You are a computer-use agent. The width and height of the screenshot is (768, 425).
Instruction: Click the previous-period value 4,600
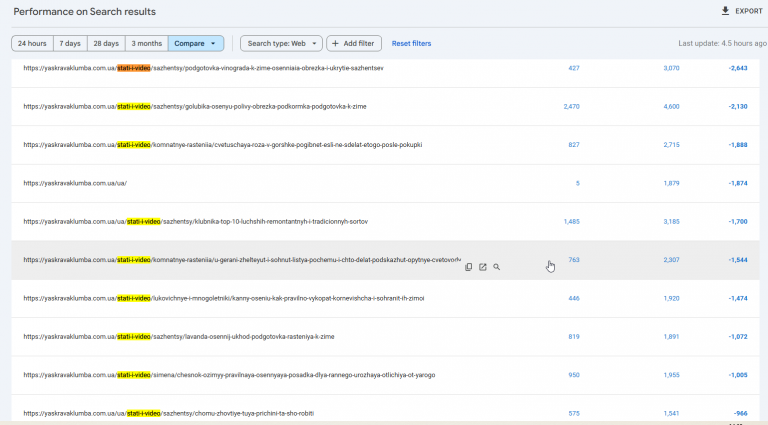coord(671,106)
